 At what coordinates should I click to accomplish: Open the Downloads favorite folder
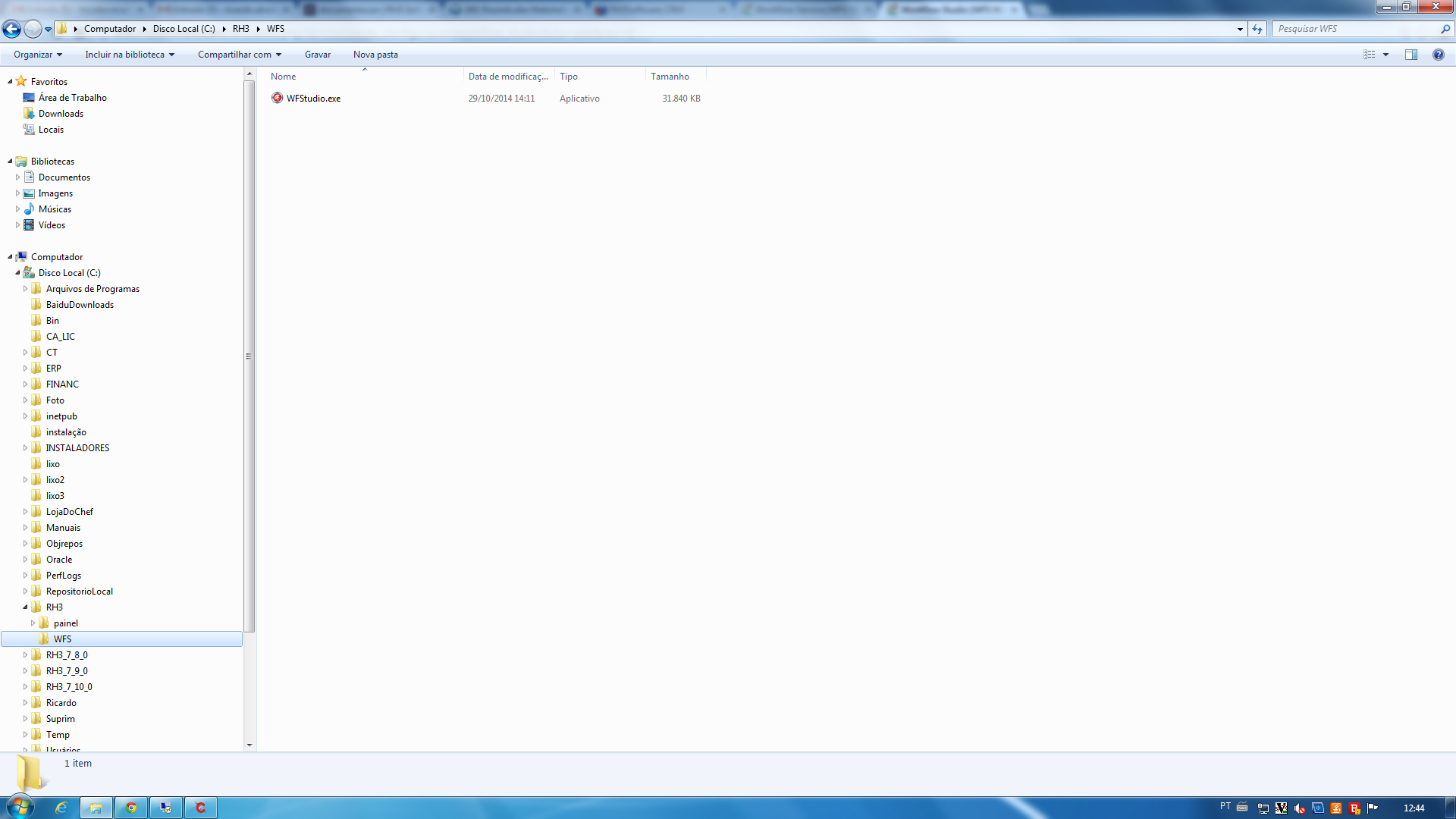[61, 114]
